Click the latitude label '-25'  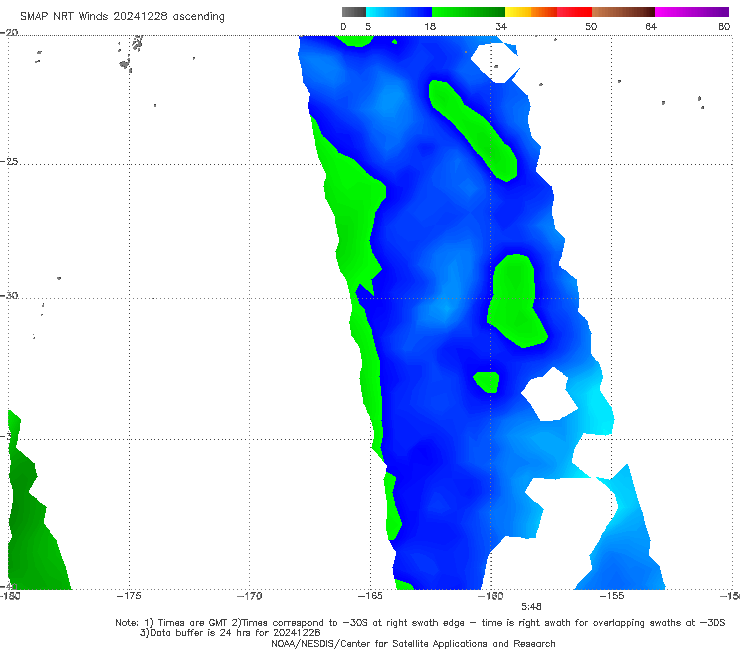pyautogui.click(x=9, y=161)
